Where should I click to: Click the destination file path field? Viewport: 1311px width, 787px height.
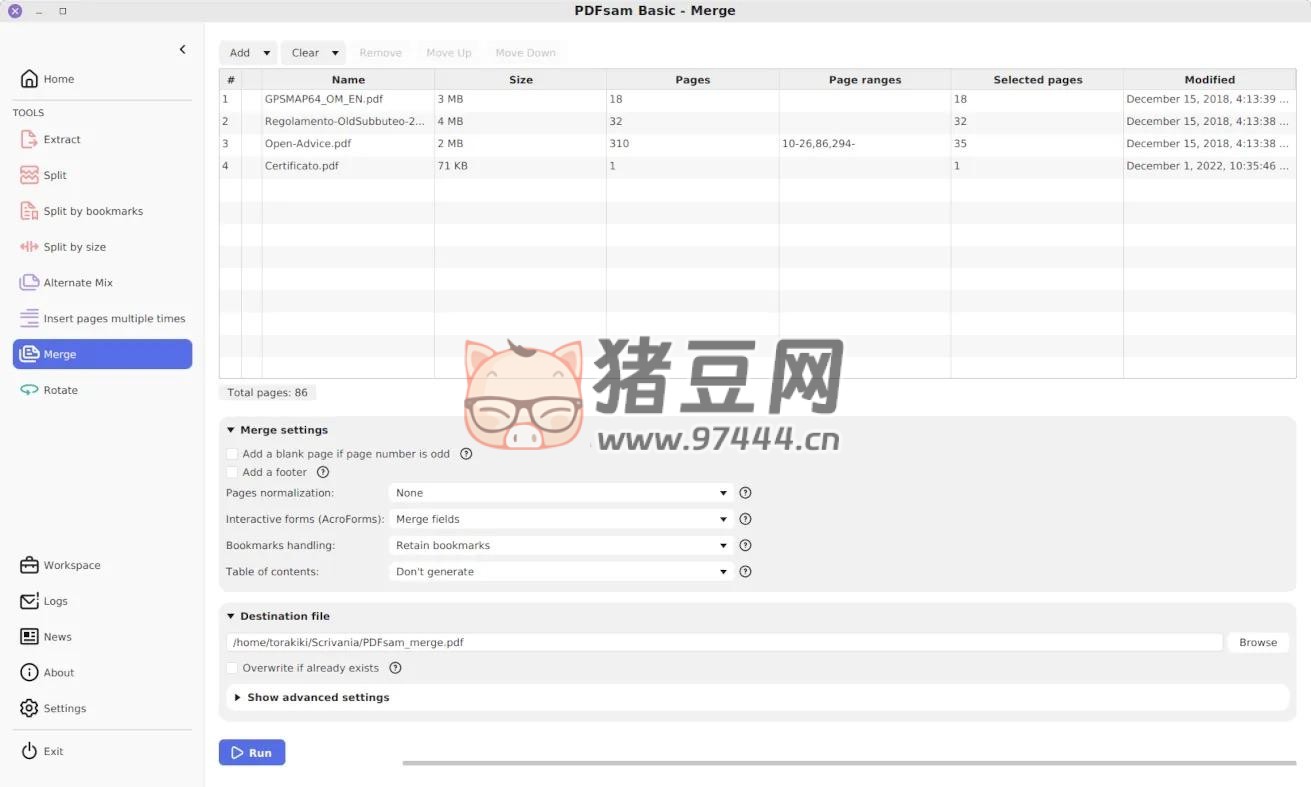[x=725, y=643]
